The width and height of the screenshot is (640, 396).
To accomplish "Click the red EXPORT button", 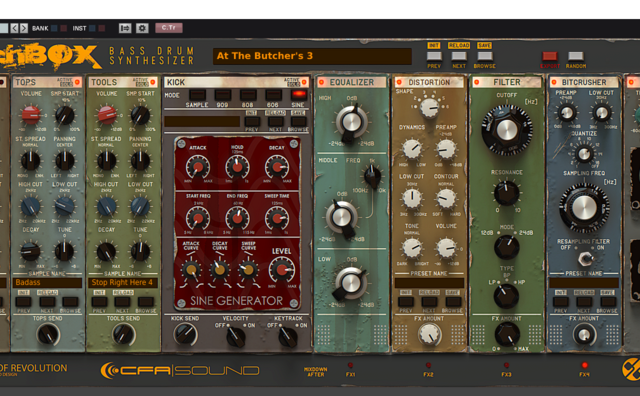I will coord(549,56).
